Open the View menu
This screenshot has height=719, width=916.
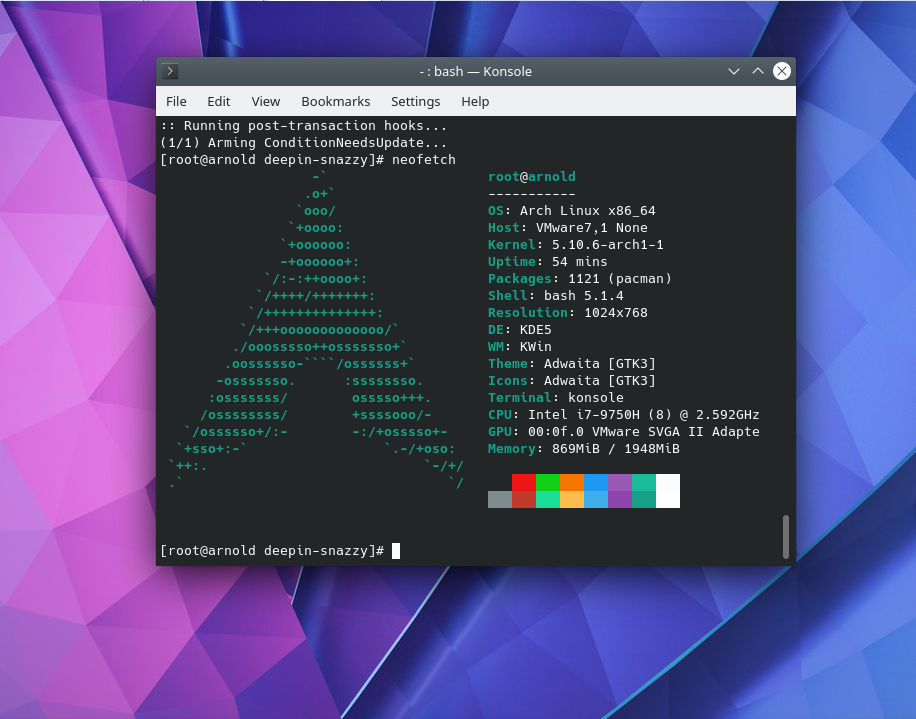[266, 102]
